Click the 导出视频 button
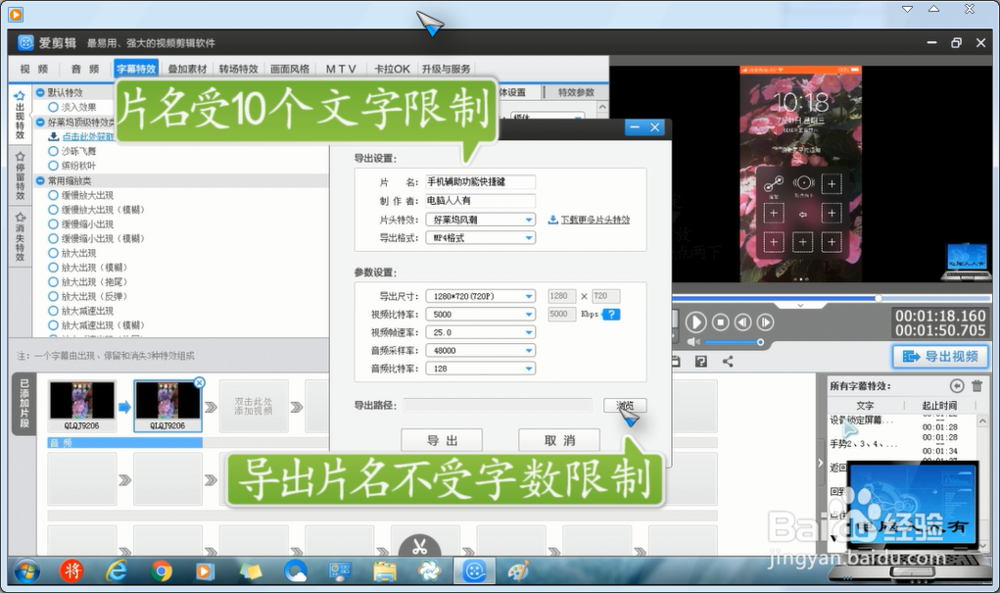This screenshot has width=1000, height=593. pyautogui.click(x=941, y=356)
